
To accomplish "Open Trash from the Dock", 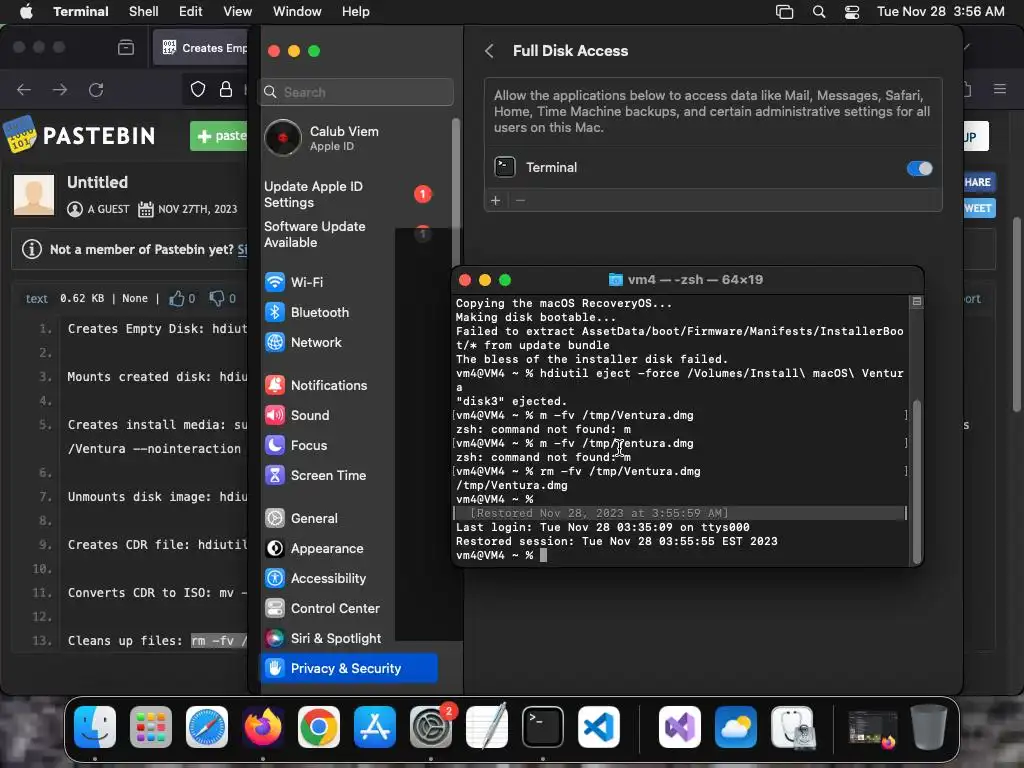I will 929,727.
